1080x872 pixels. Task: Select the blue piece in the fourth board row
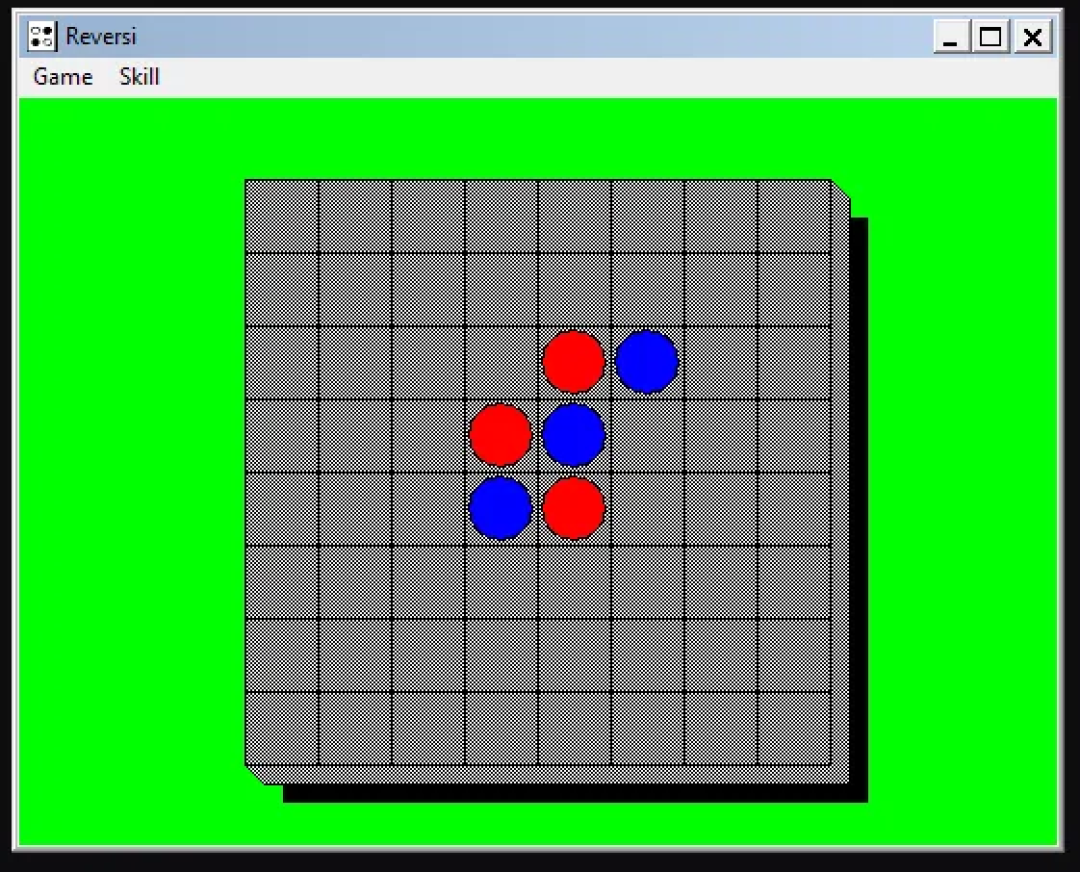[x=574, y=435]
